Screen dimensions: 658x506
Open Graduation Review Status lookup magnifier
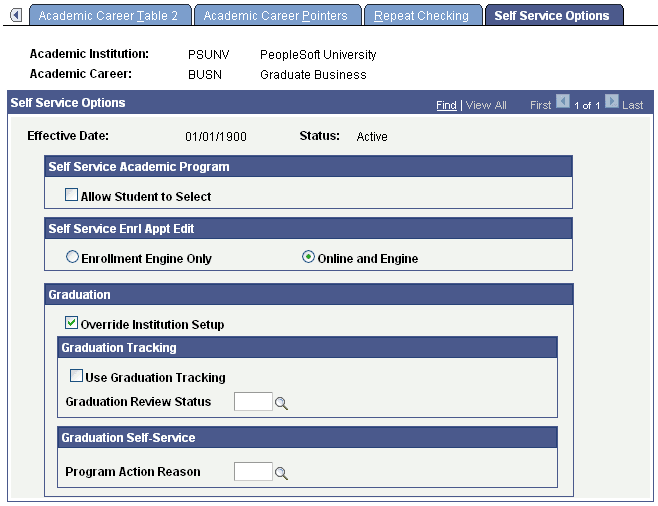coord(281,404)
